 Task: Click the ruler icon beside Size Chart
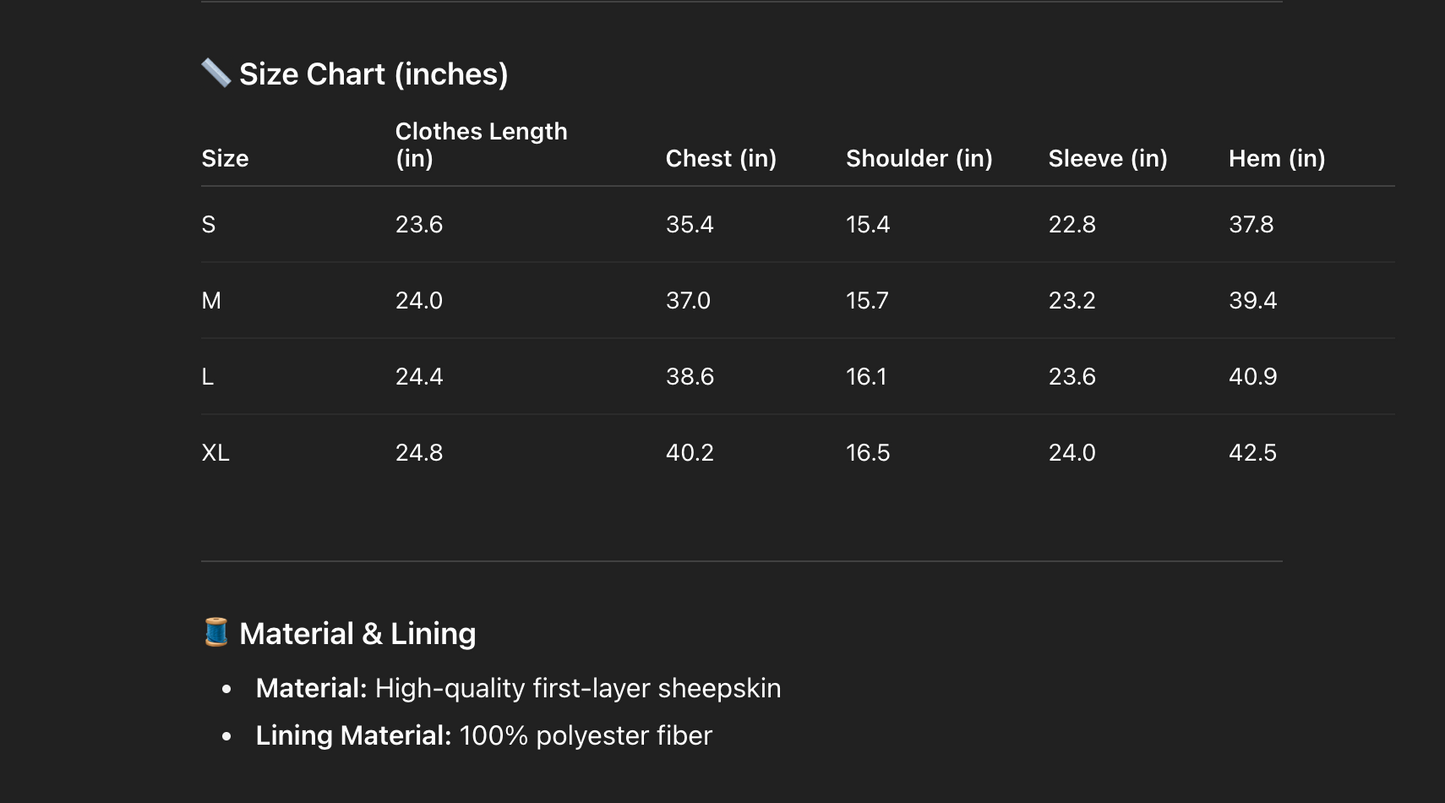pos(215,73)
